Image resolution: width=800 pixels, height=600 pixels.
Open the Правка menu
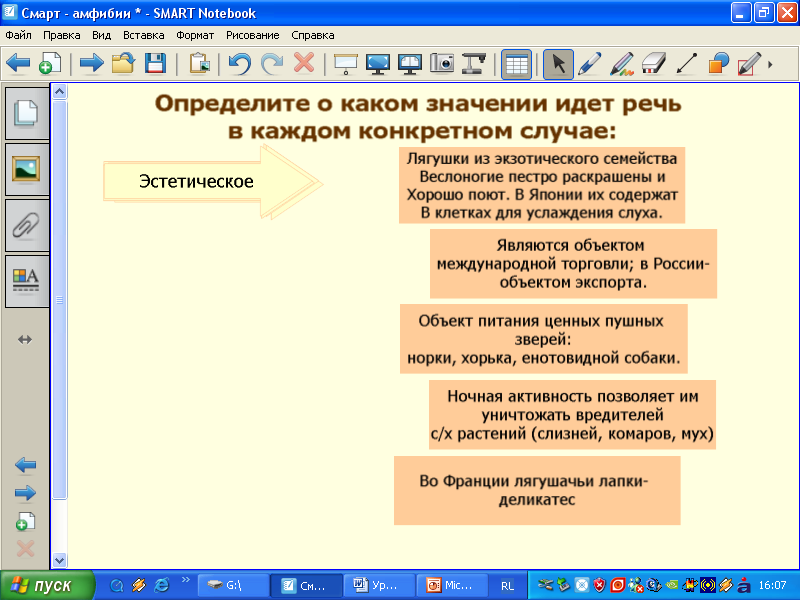point(62,35)
